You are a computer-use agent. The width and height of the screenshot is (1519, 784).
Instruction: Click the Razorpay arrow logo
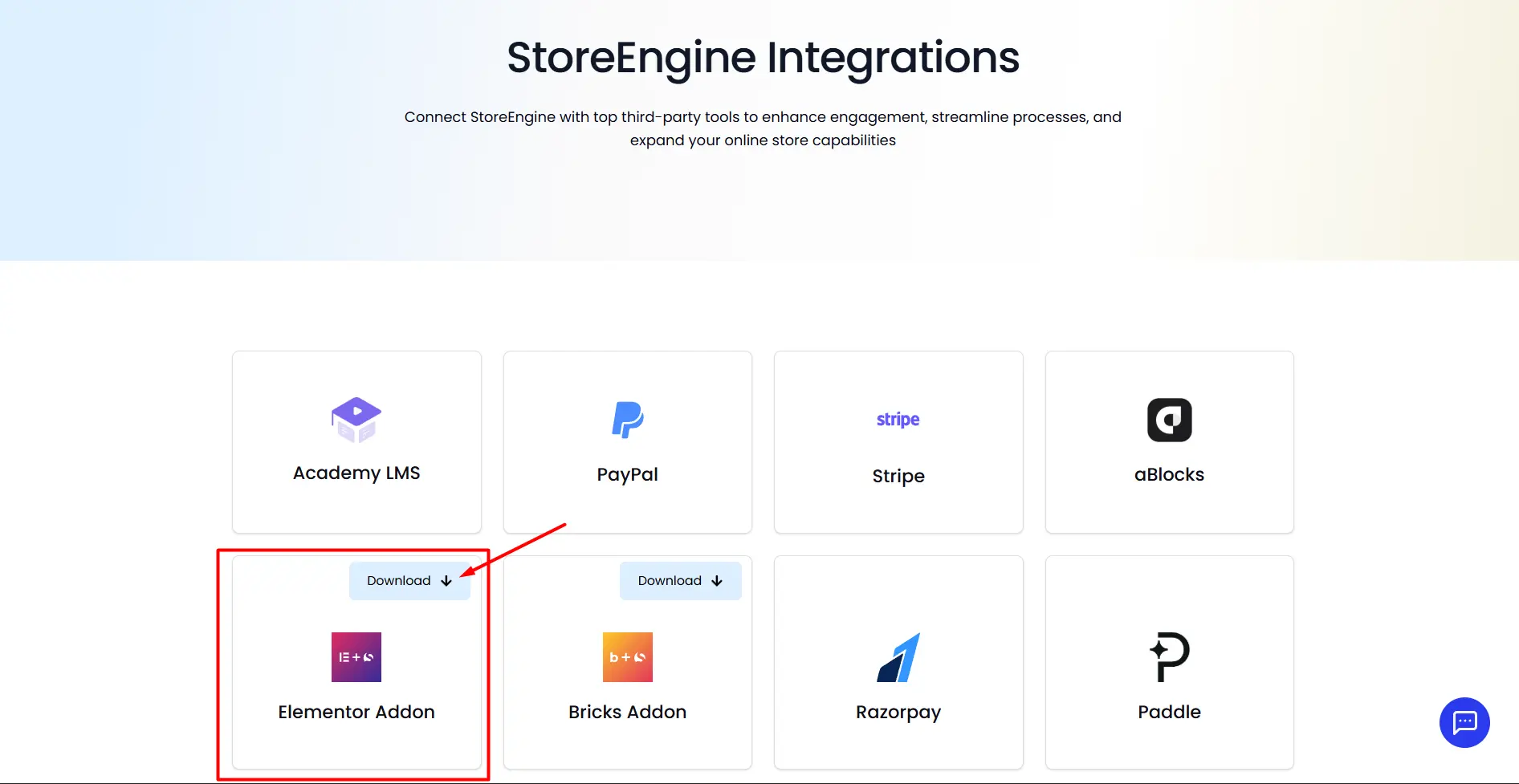coord(899,655)
